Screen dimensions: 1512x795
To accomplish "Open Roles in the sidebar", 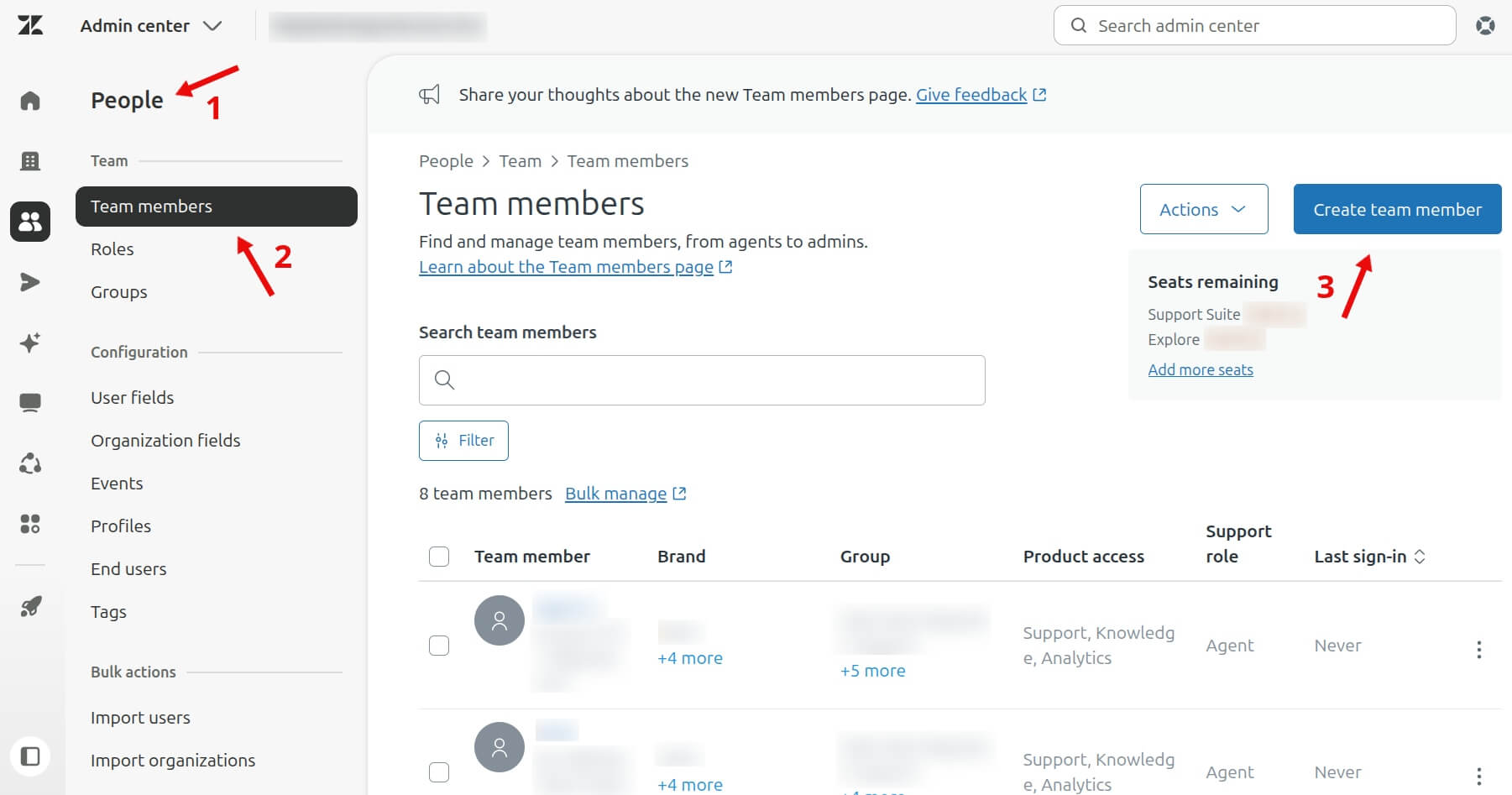I will [112, 249].
